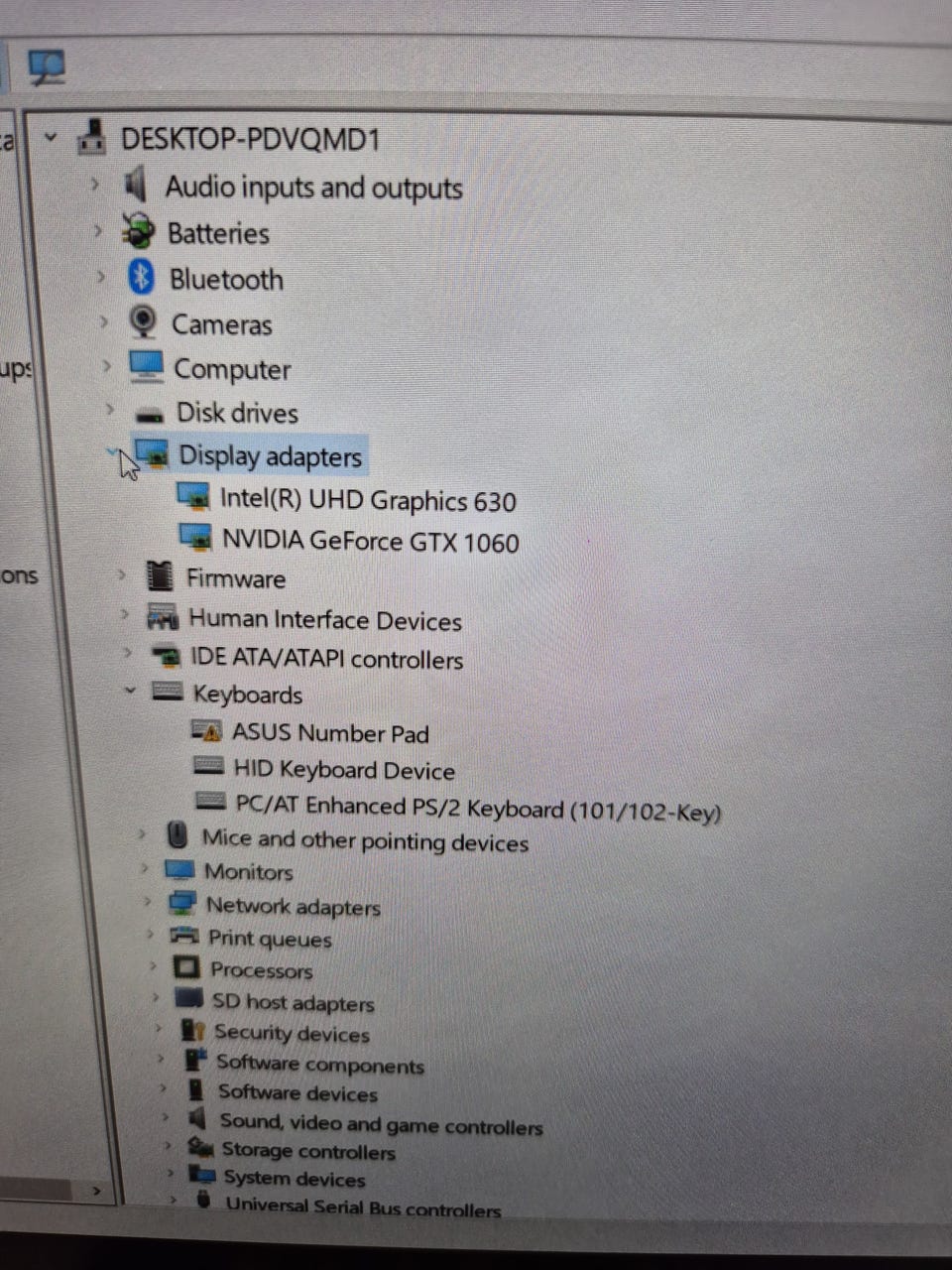Image resolution: width=952 pixels, height=1270 pixels.
Task: Select NVIDIA GeForce GTX 1060 text
Action: pyautogui.click(x=371, y=541)
